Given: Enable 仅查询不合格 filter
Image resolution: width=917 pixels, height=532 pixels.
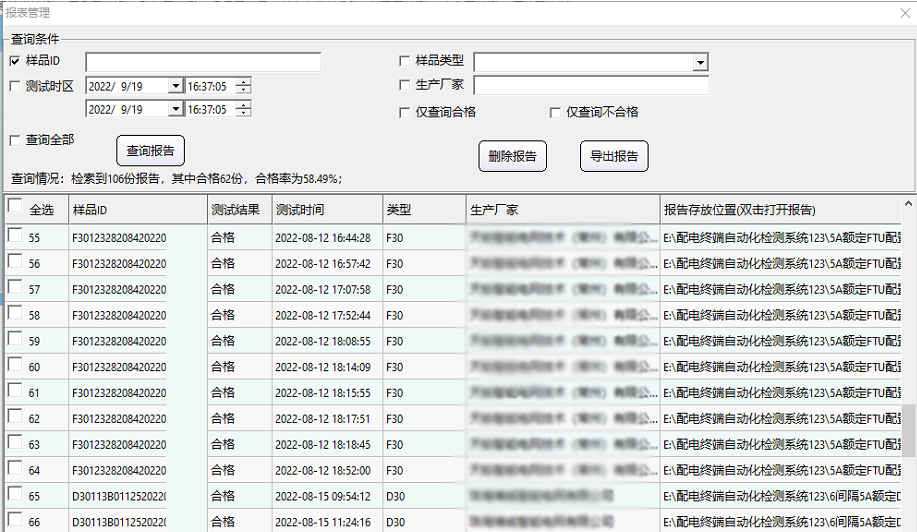Looking at the screenshot, I should click(556, 112).
